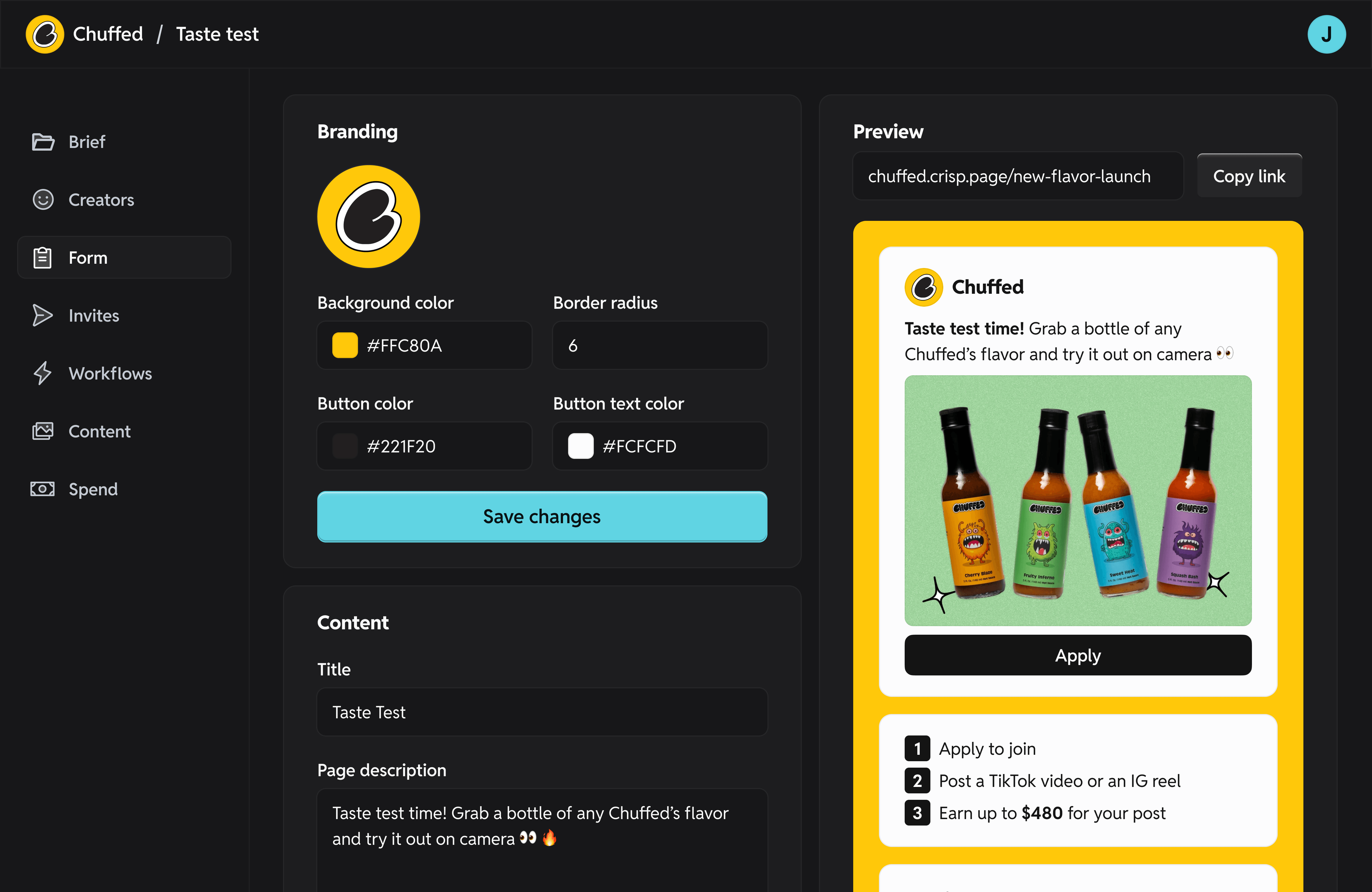Click the Page description text area
1372x892 pixels.
542,830
